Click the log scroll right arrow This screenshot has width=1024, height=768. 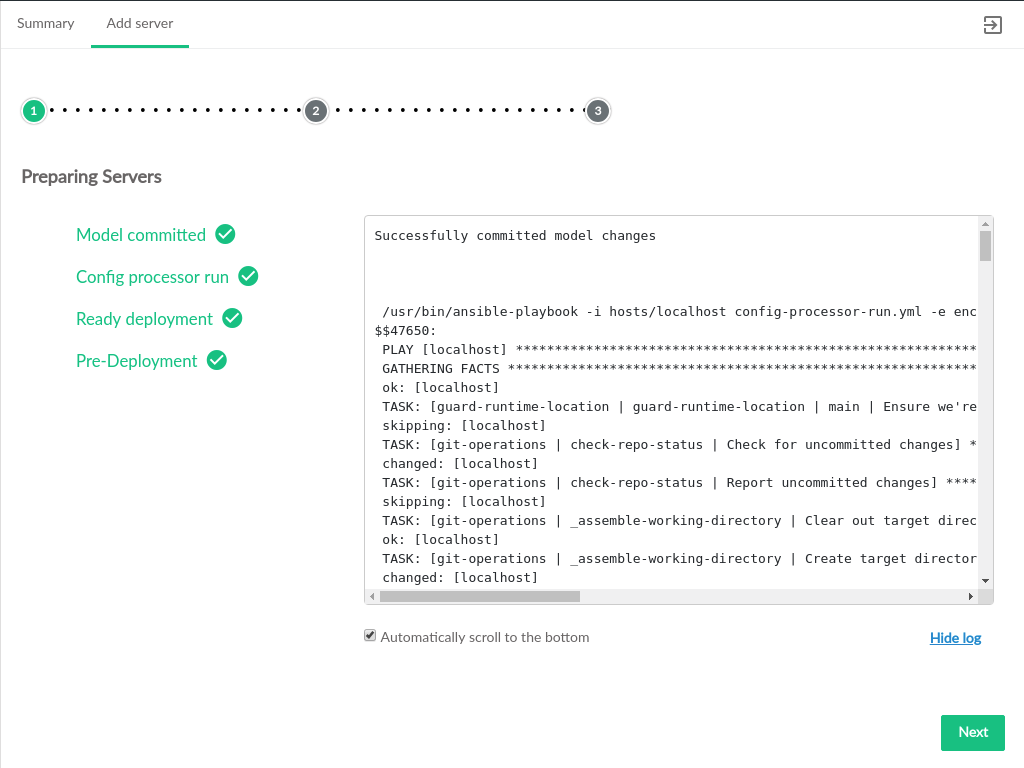pos(970,596)
